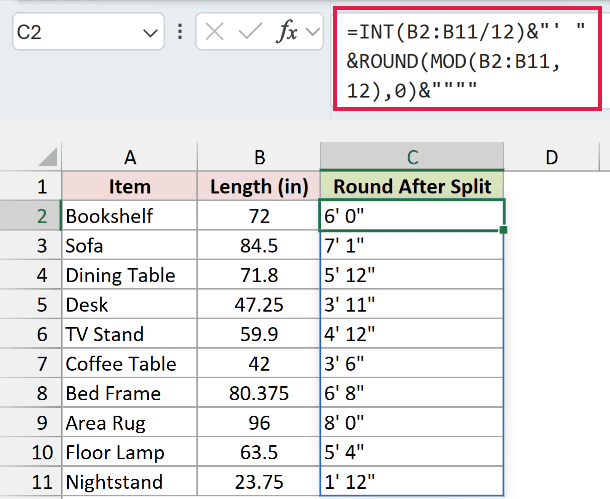Image resolution: width=610 pixels, height=499 pixels.
Task: Expand the Name Box dropdown arrow
Action: point(150,33)
